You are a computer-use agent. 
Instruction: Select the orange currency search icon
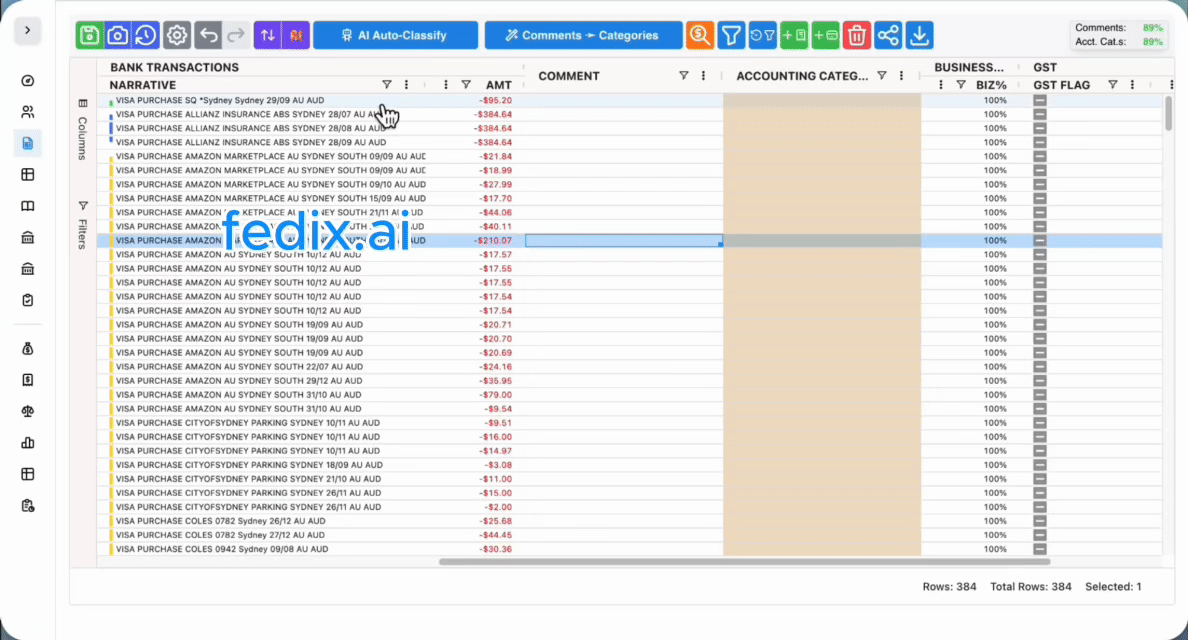coord(699,35)
